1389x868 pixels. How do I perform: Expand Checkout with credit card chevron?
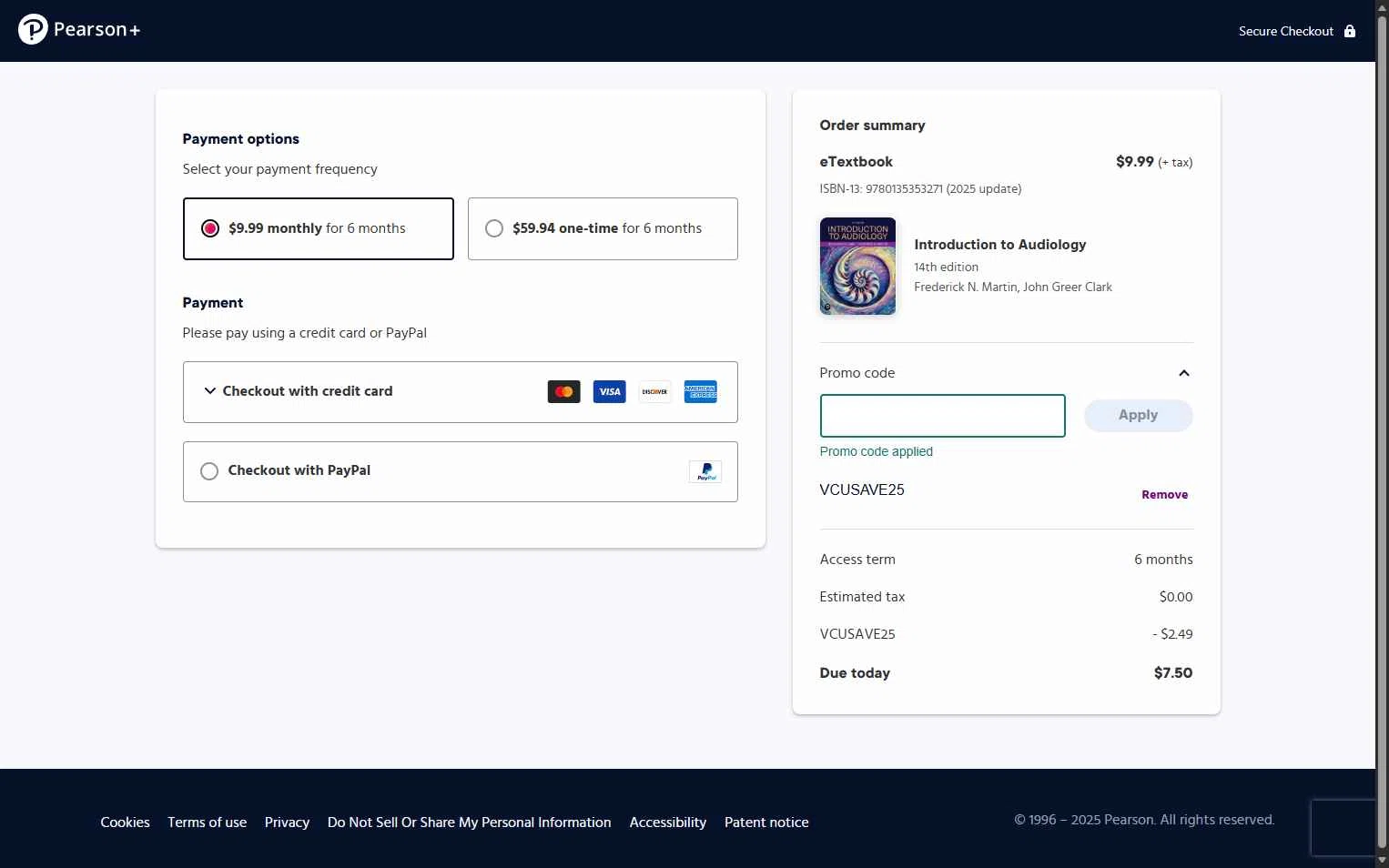pyautogui.click(x=210, y=391)
